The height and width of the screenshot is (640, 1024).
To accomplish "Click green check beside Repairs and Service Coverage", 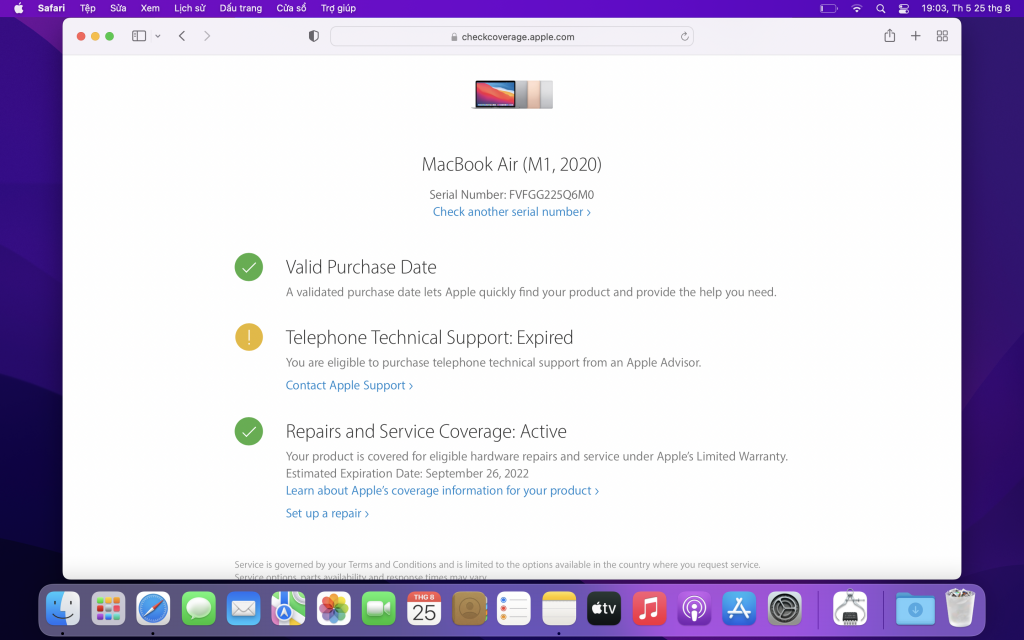I will (x=249, y=431).
